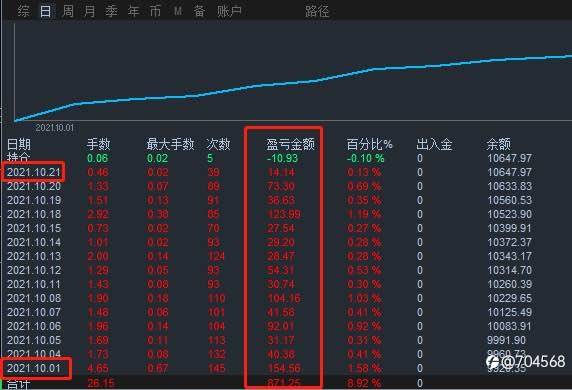Select the 年 yearly tab

(x=134, y=11)
